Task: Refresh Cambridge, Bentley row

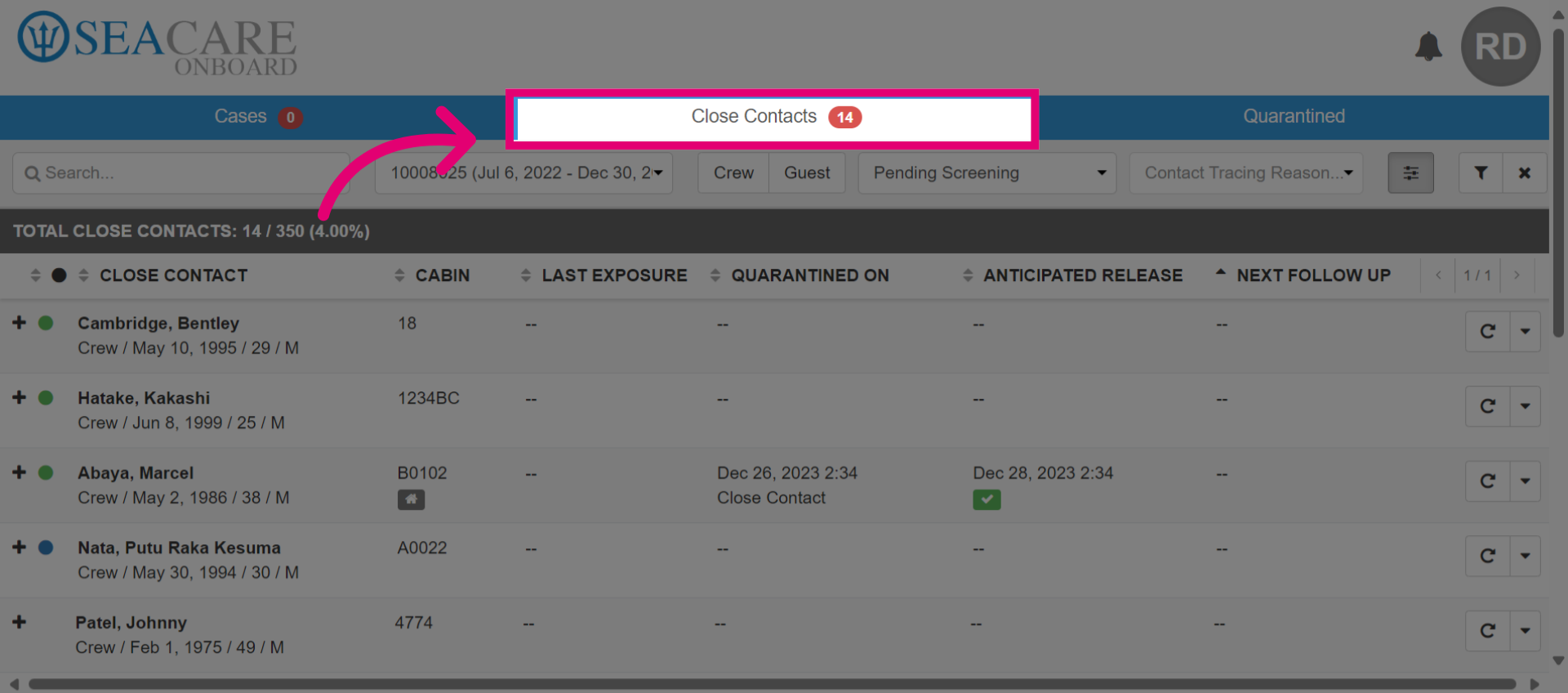Action: [x=1487, y=332]
